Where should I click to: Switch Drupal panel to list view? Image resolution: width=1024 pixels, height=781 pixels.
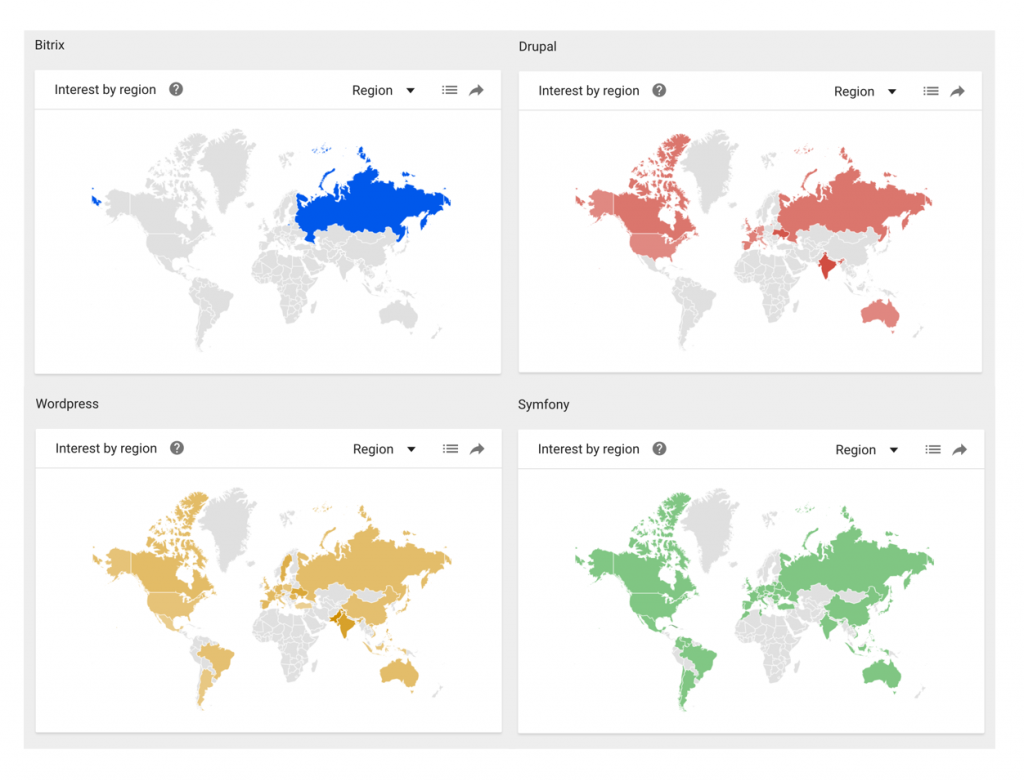pyautogui.click(x=931, y=91)
